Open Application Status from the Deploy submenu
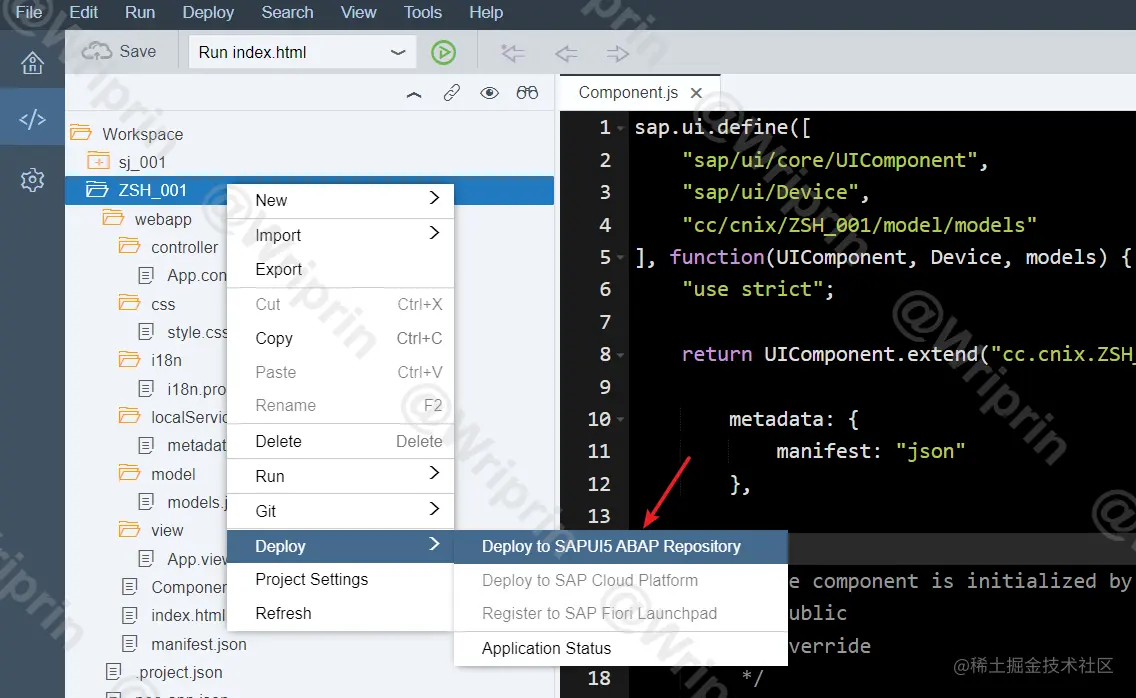 [x=546, y=648]
